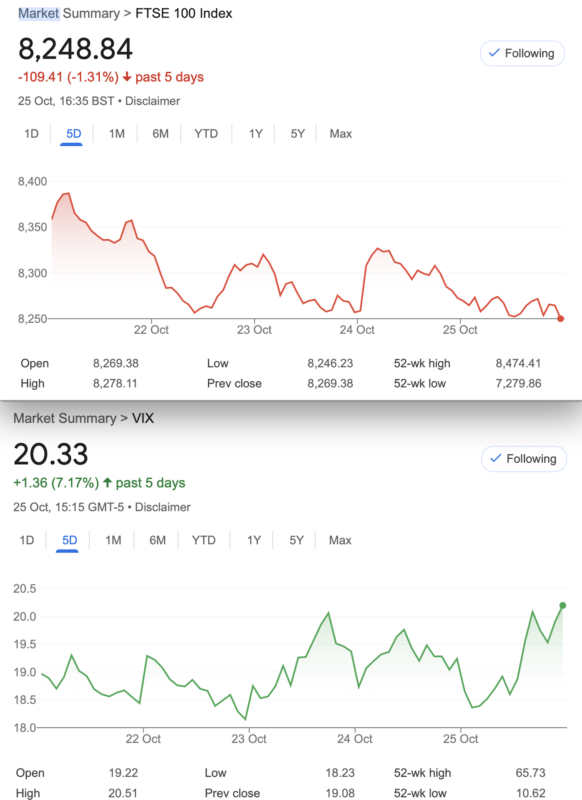This screenshot has width=582, height=800.
Task: Toggle Following button on FTSE 100 Index
Action: pyautogui.click(x=522, y=53)
